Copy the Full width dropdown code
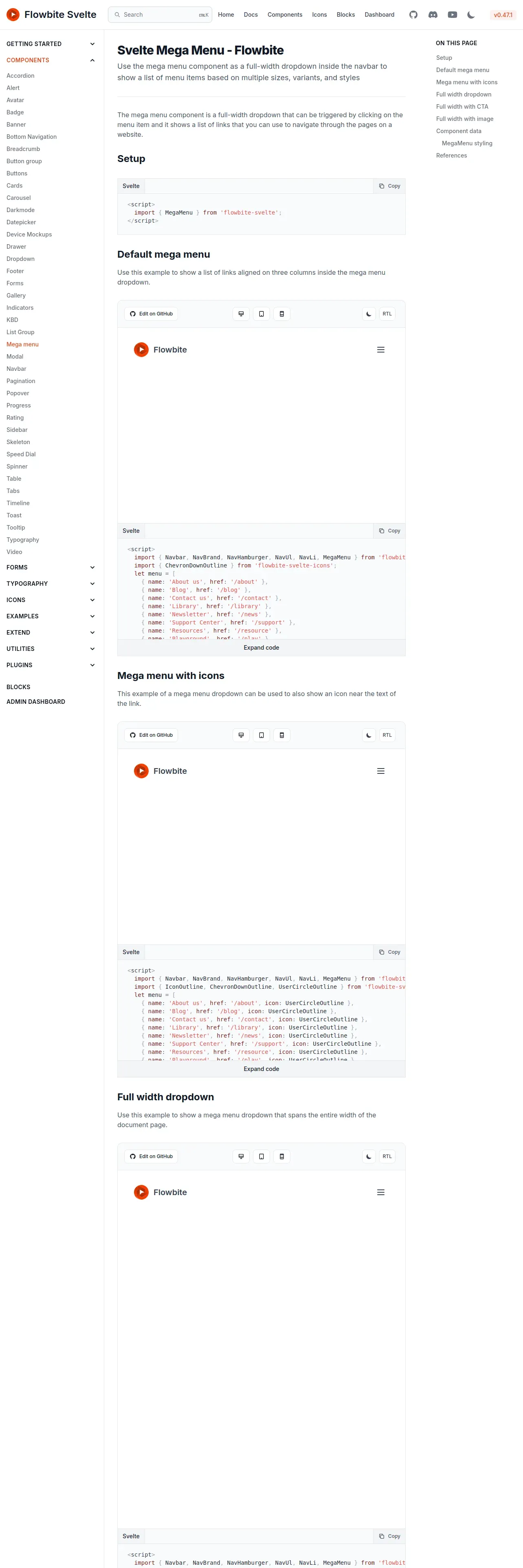Screen dimensions: 523x1568 pyautogui.click(x=390, y=1536)
